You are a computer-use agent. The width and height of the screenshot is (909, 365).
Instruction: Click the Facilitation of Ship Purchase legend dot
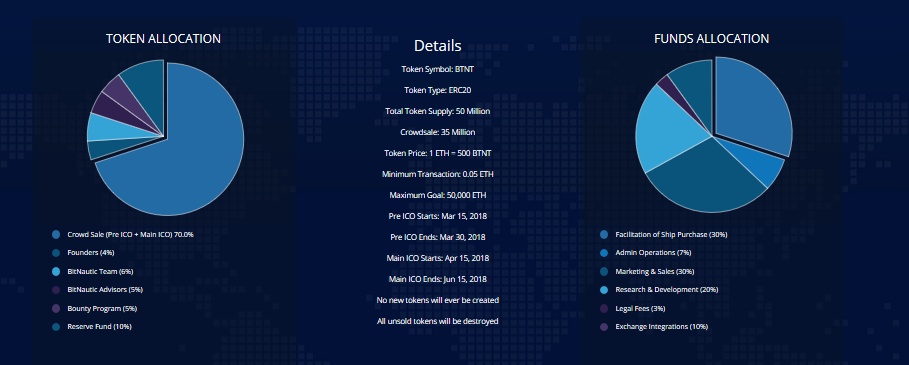point(604,235)
